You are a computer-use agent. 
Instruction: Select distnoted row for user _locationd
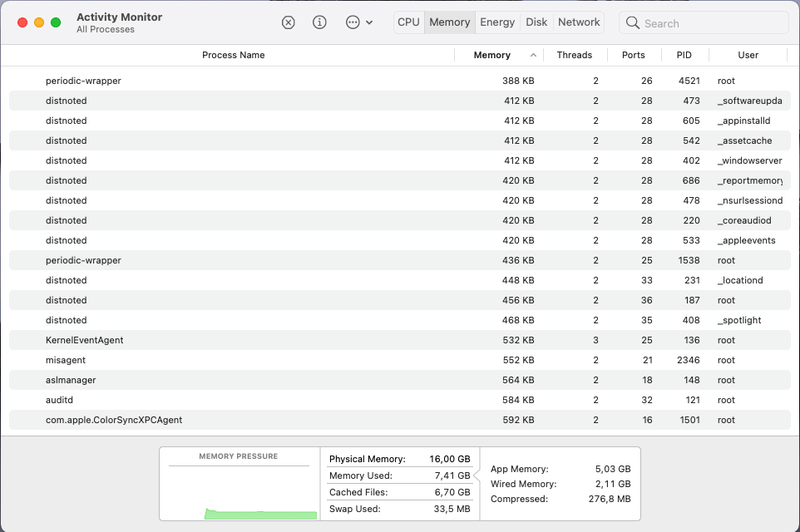(x=400, y=280)
